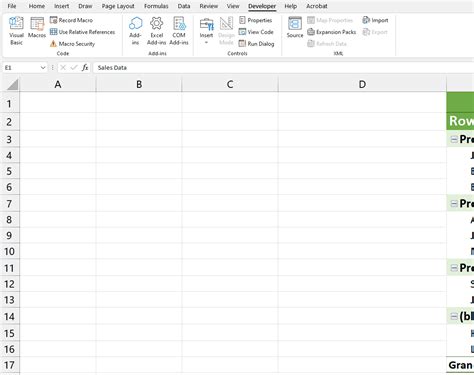Collapse the pivot group in row 11

point(454,268)
